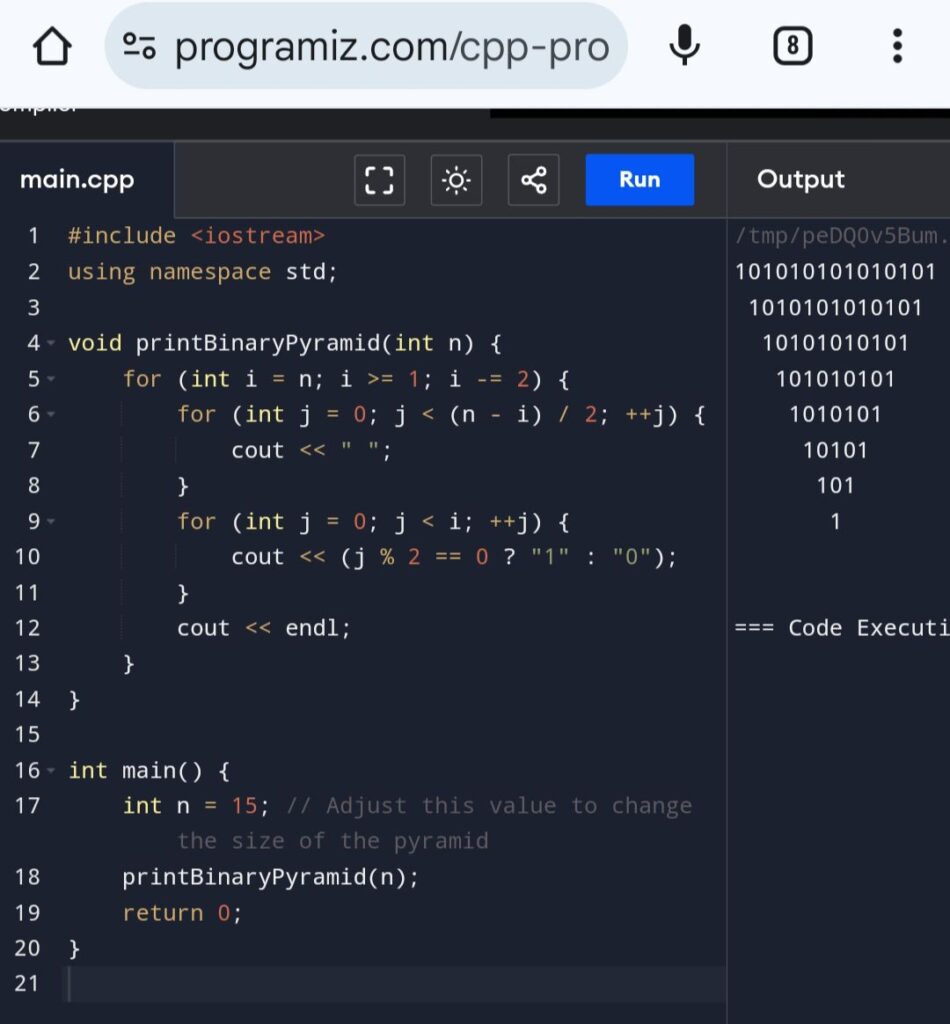Fold the spaces for loop at line 6
The image size is (950, 1024).
(51, 415)
